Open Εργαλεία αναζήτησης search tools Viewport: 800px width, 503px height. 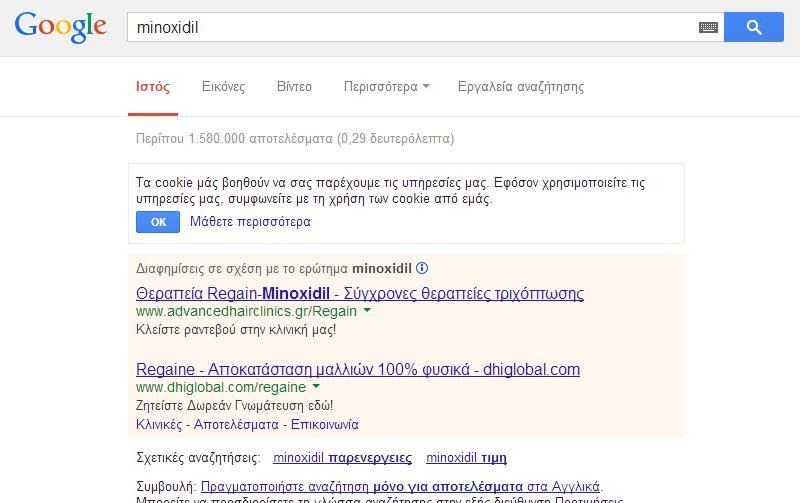pyautogui.click(x=520, y=87)
